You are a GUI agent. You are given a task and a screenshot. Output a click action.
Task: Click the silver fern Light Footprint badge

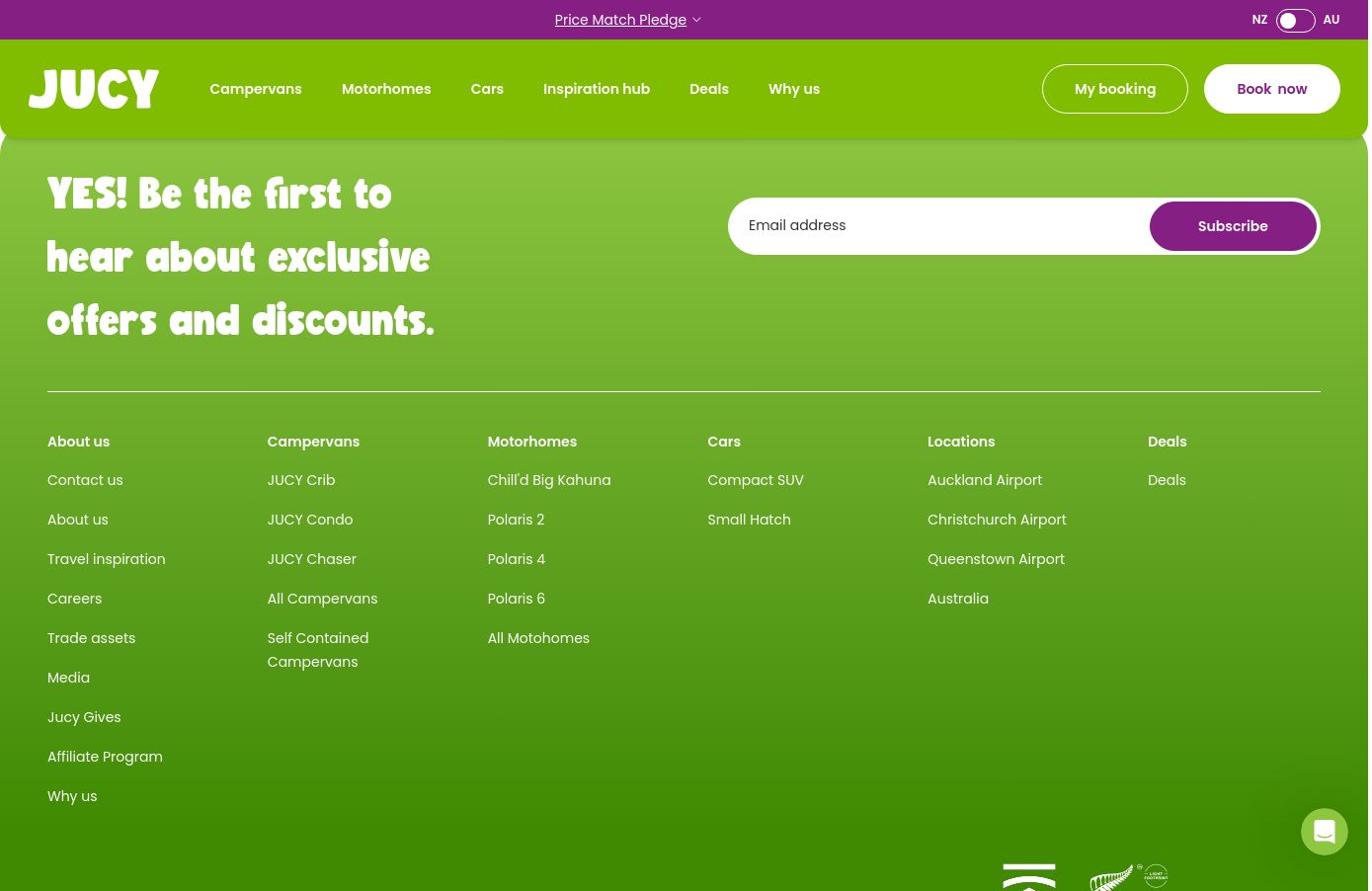click(x=1129, y=877)
